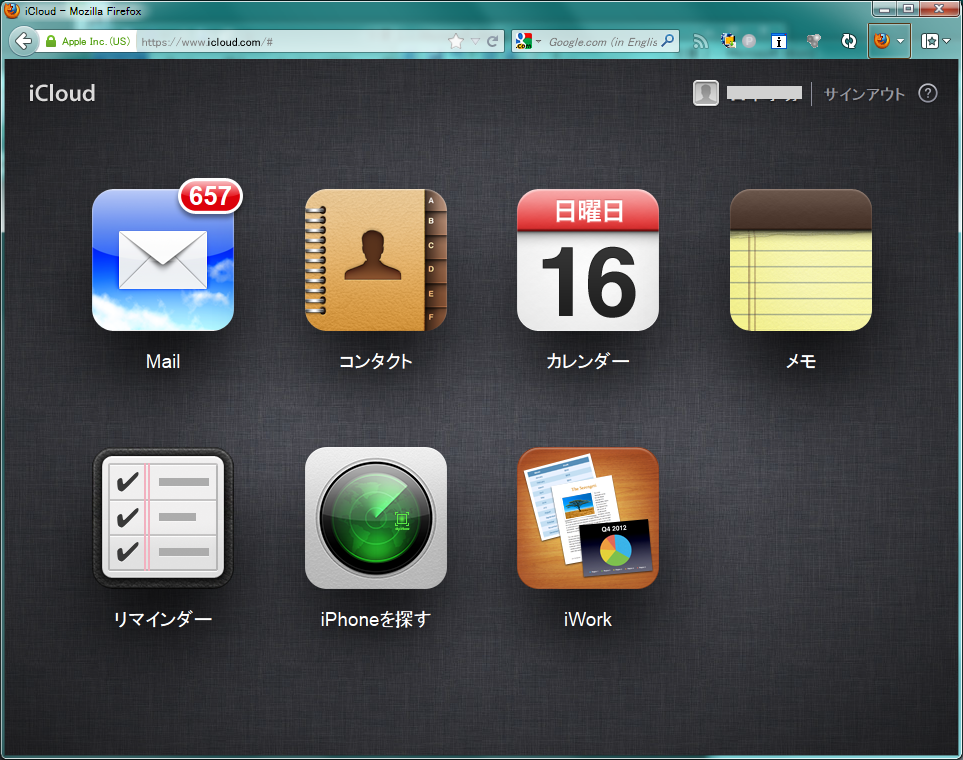Click the search magnifier icon
This screenshot has width=963, height=760.
[668, 41]
